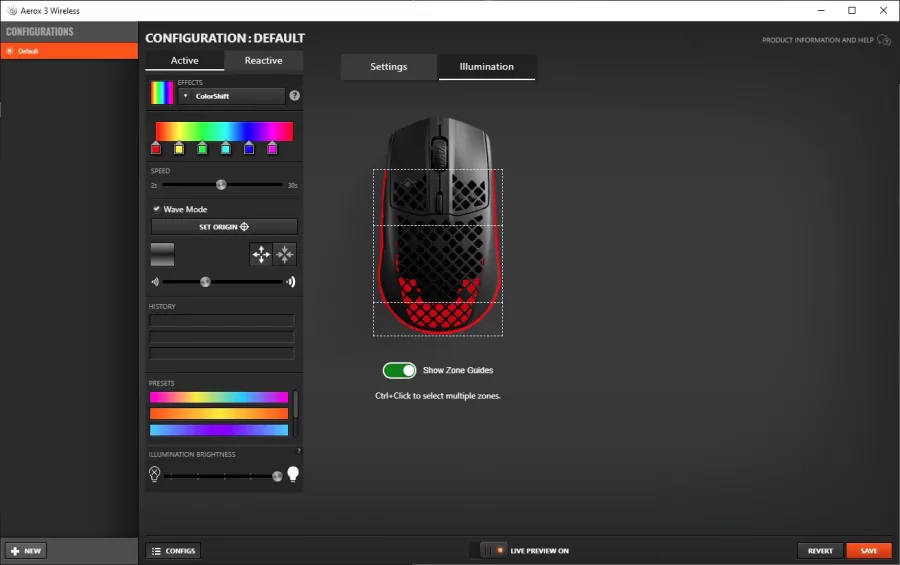This screenshot has width=900, height=565.
Task: Click the New configuration button
Action: pos(26,551)
